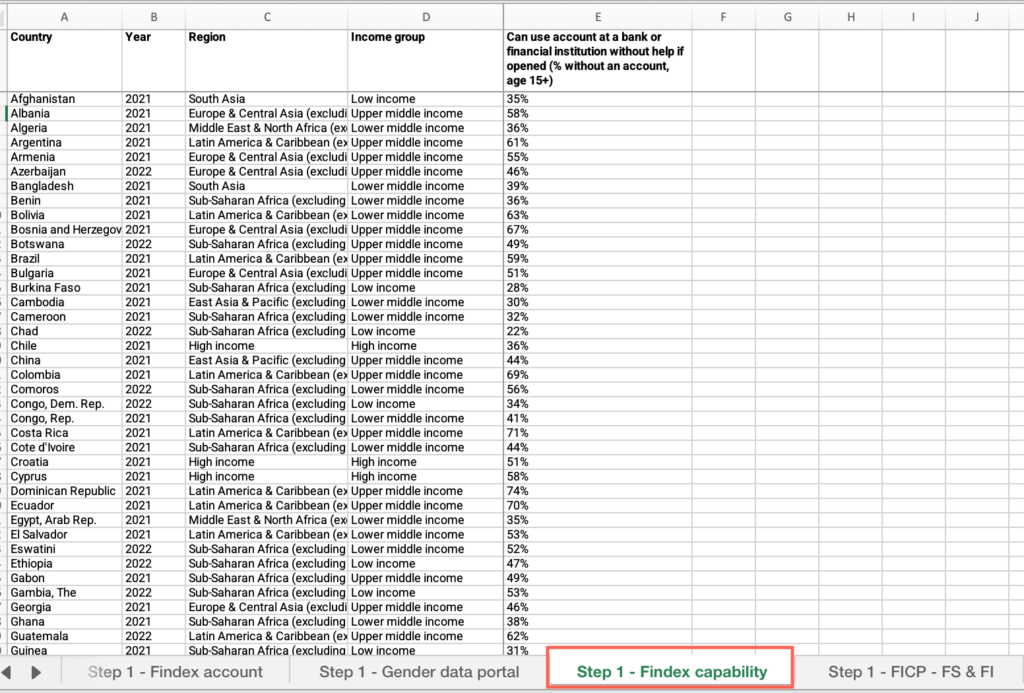This screenshot has width=1024, height=693.
Task: Click the column H header
Action: coord(850,17)
